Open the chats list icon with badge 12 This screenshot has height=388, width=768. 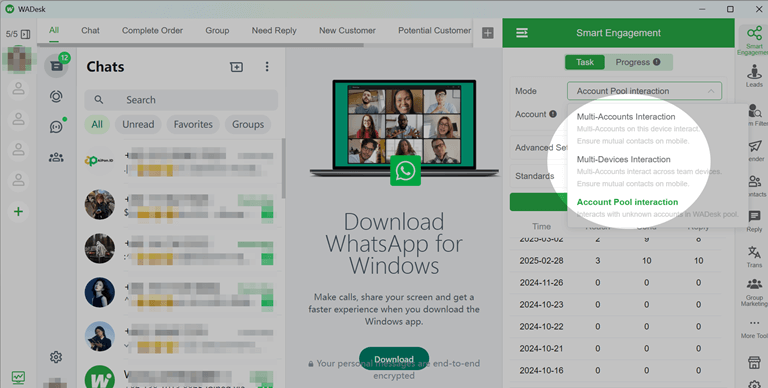coord(56,66)
